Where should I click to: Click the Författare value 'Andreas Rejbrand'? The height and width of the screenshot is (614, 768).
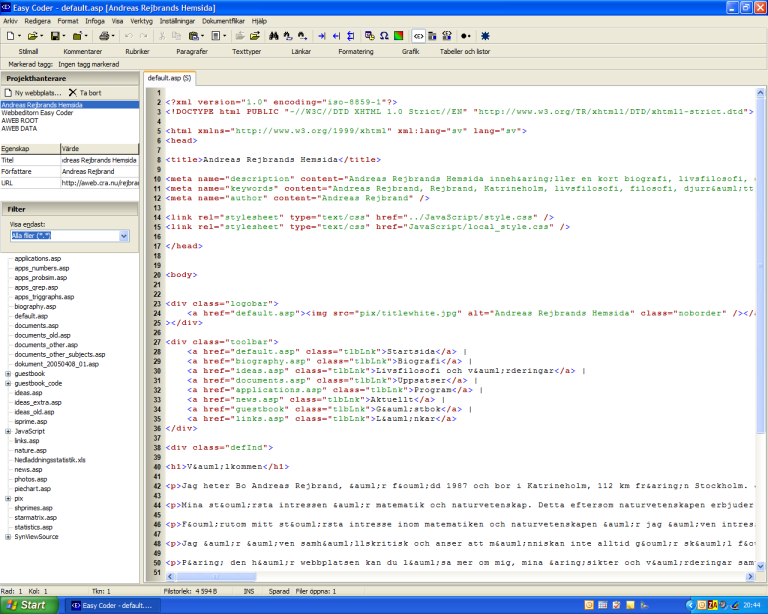(x=99, y=171)
